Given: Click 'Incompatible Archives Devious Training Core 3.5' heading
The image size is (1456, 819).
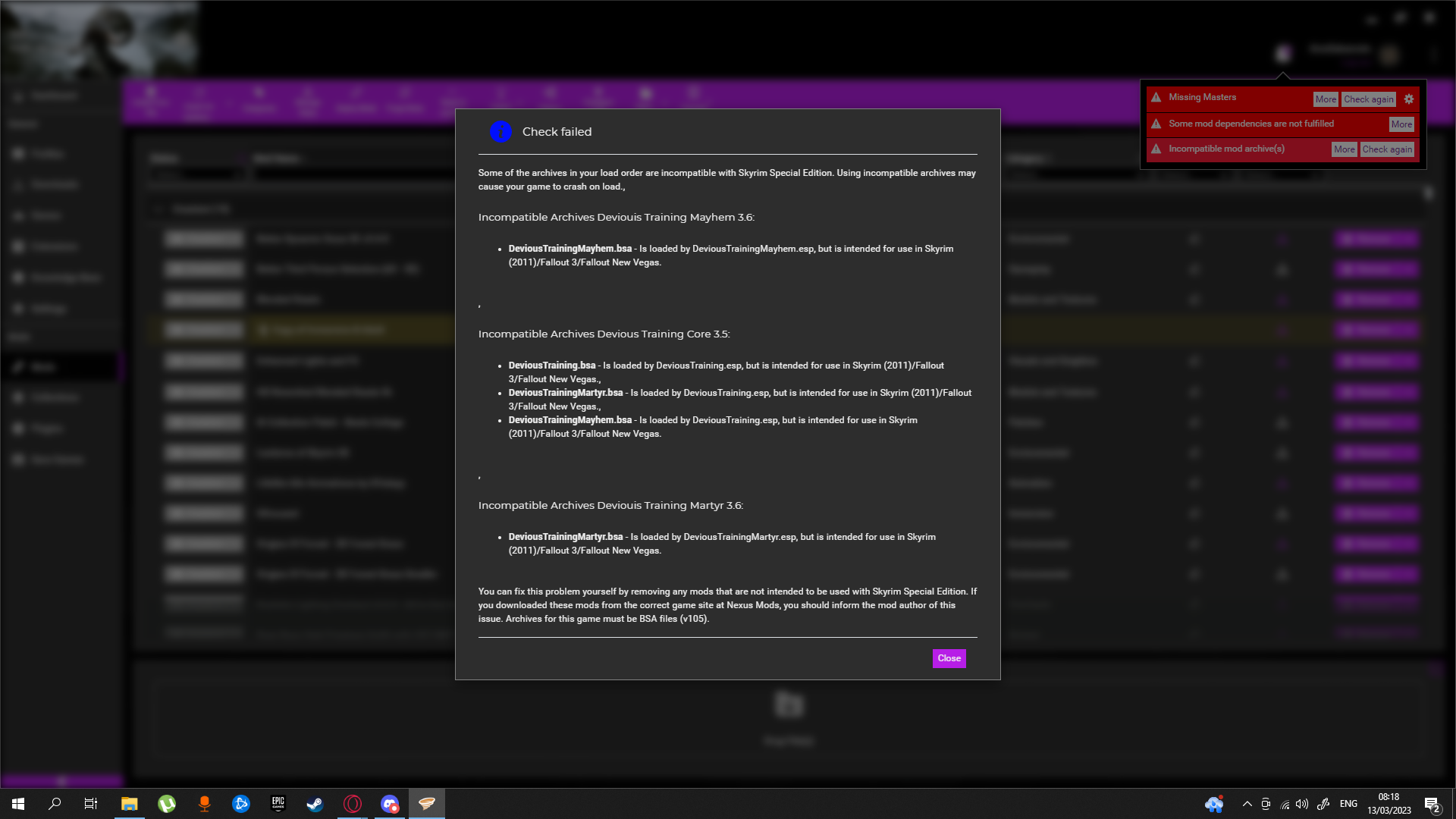Looking at the screenshot, I should pyautogui.click(x=604, y=334).
